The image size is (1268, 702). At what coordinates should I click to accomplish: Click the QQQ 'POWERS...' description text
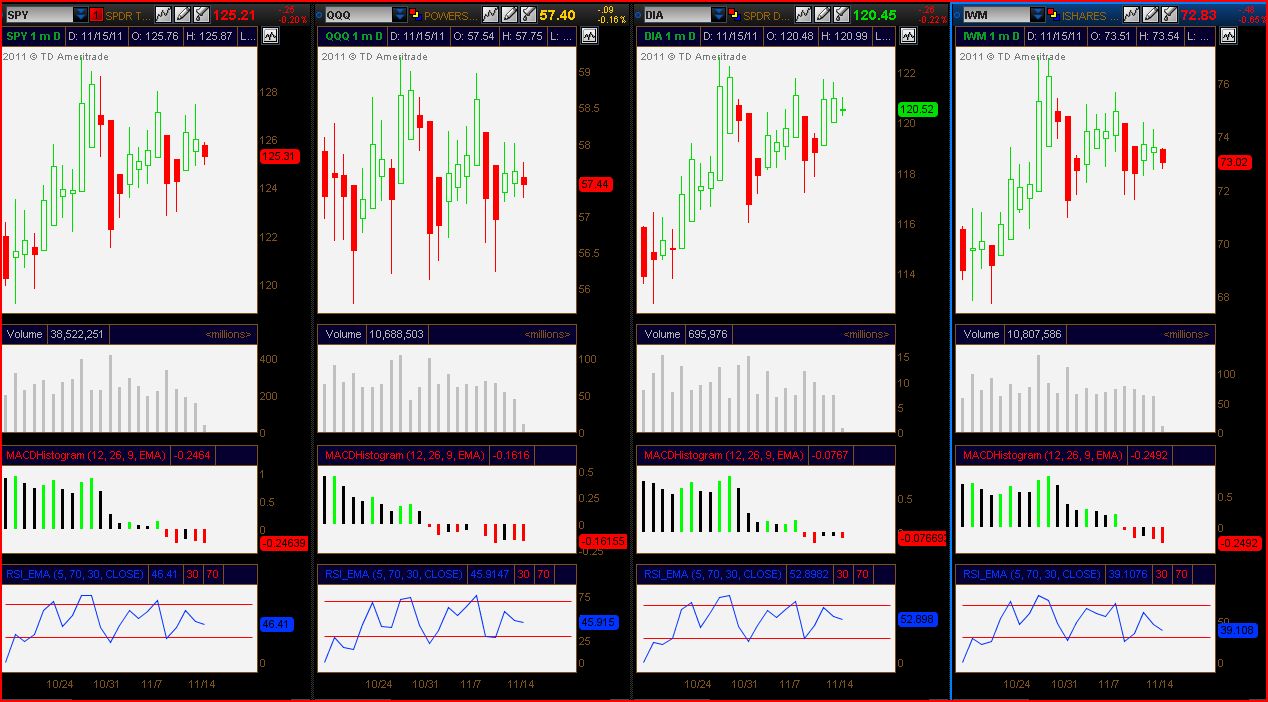coord(450,15)
